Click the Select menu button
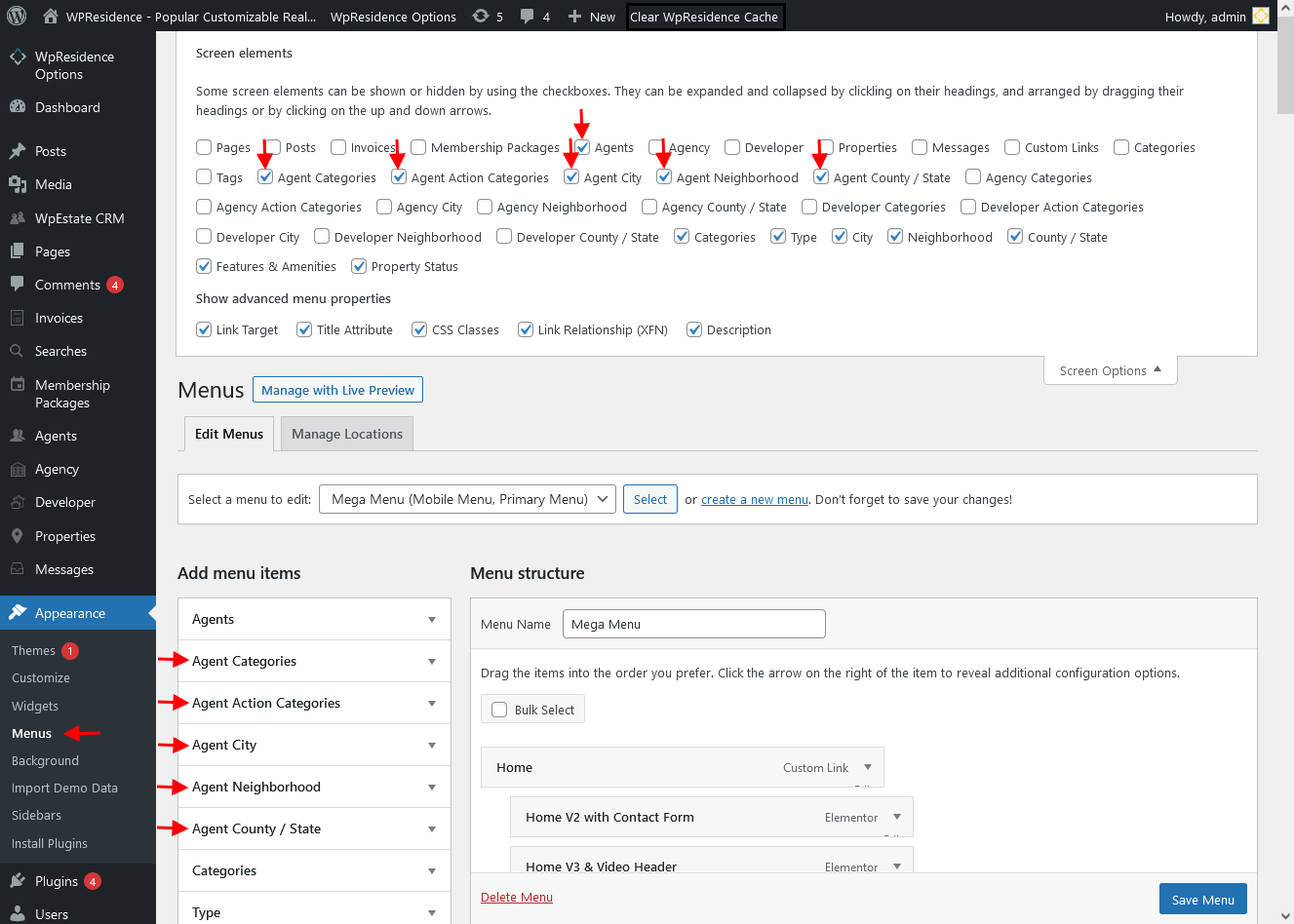Screen dimensions: 1294x924 [650, 499]
